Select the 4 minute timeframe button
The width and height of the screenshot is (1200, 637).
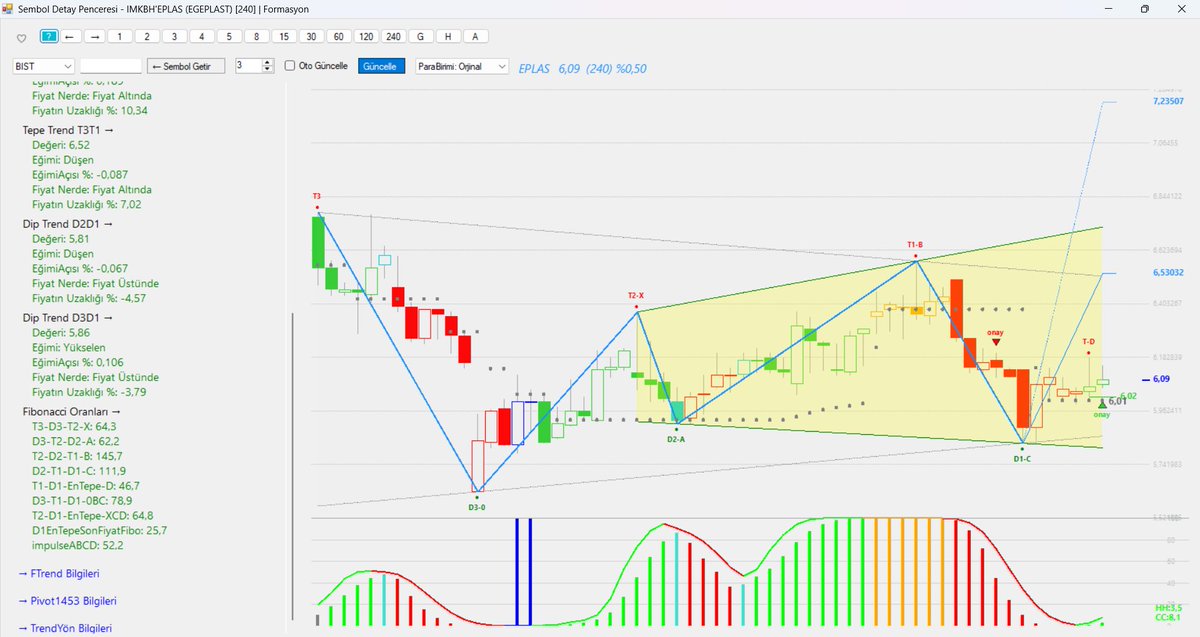click(202, 36)
